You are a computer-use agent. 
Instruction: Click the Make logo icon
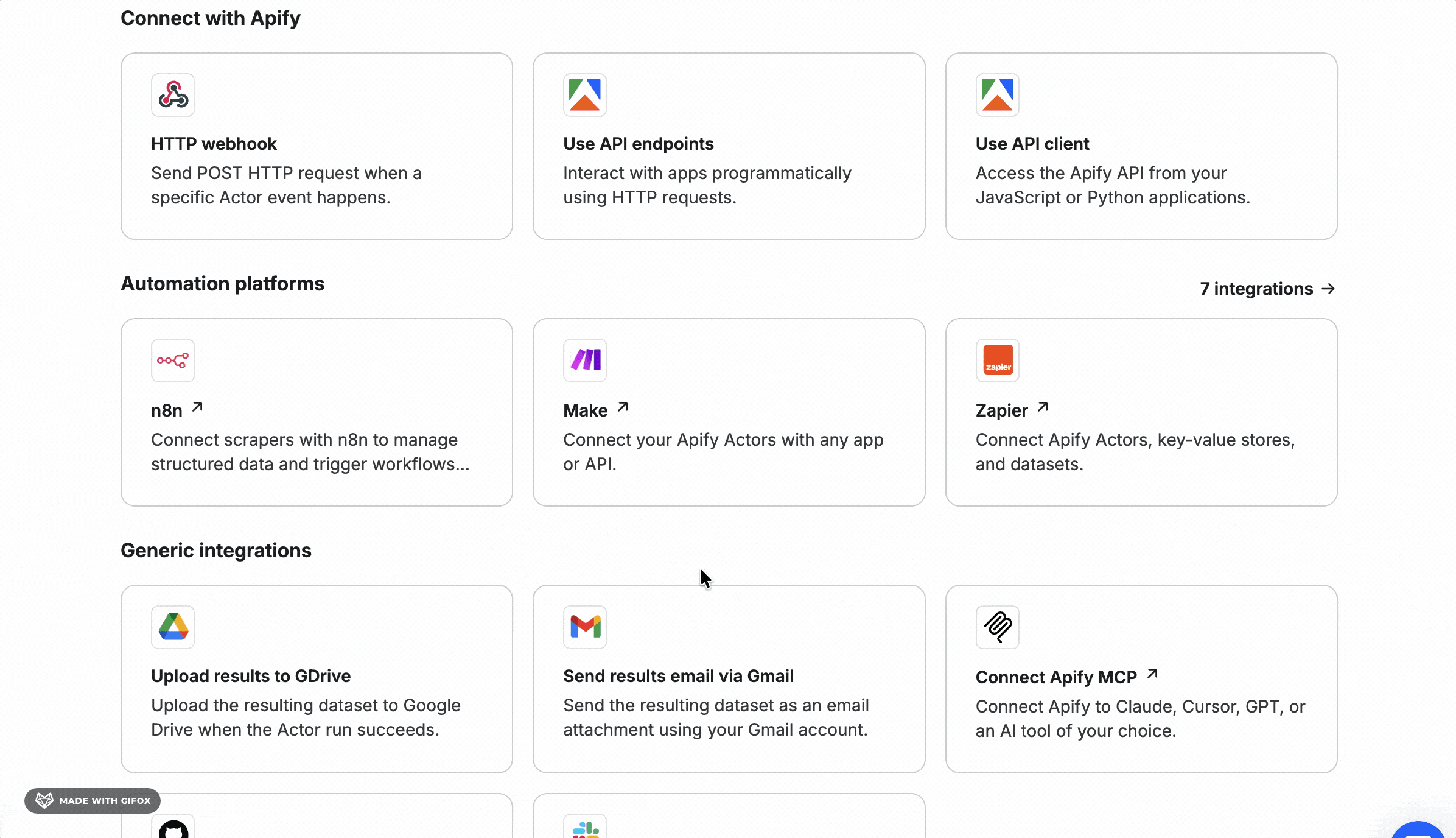point(585,361)
